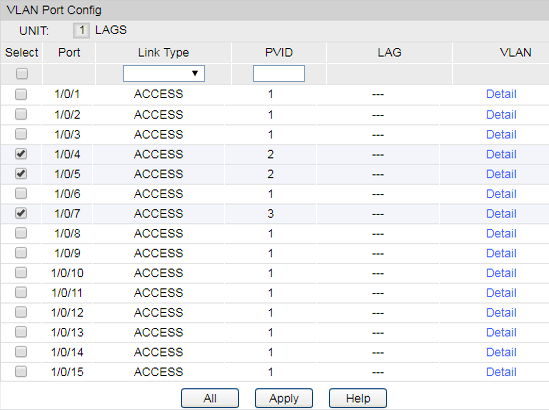Check the box for port 1/0/10
The width and height of the screenshot is (549, 410).
click(21, 272)
